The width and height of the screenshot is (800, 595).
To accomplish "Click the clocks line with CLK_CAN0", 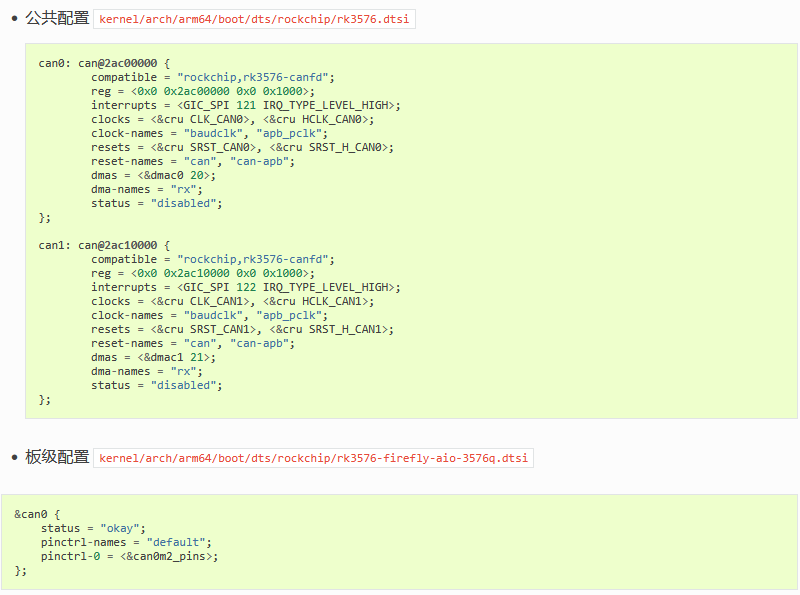I will [x=233, y=119].
